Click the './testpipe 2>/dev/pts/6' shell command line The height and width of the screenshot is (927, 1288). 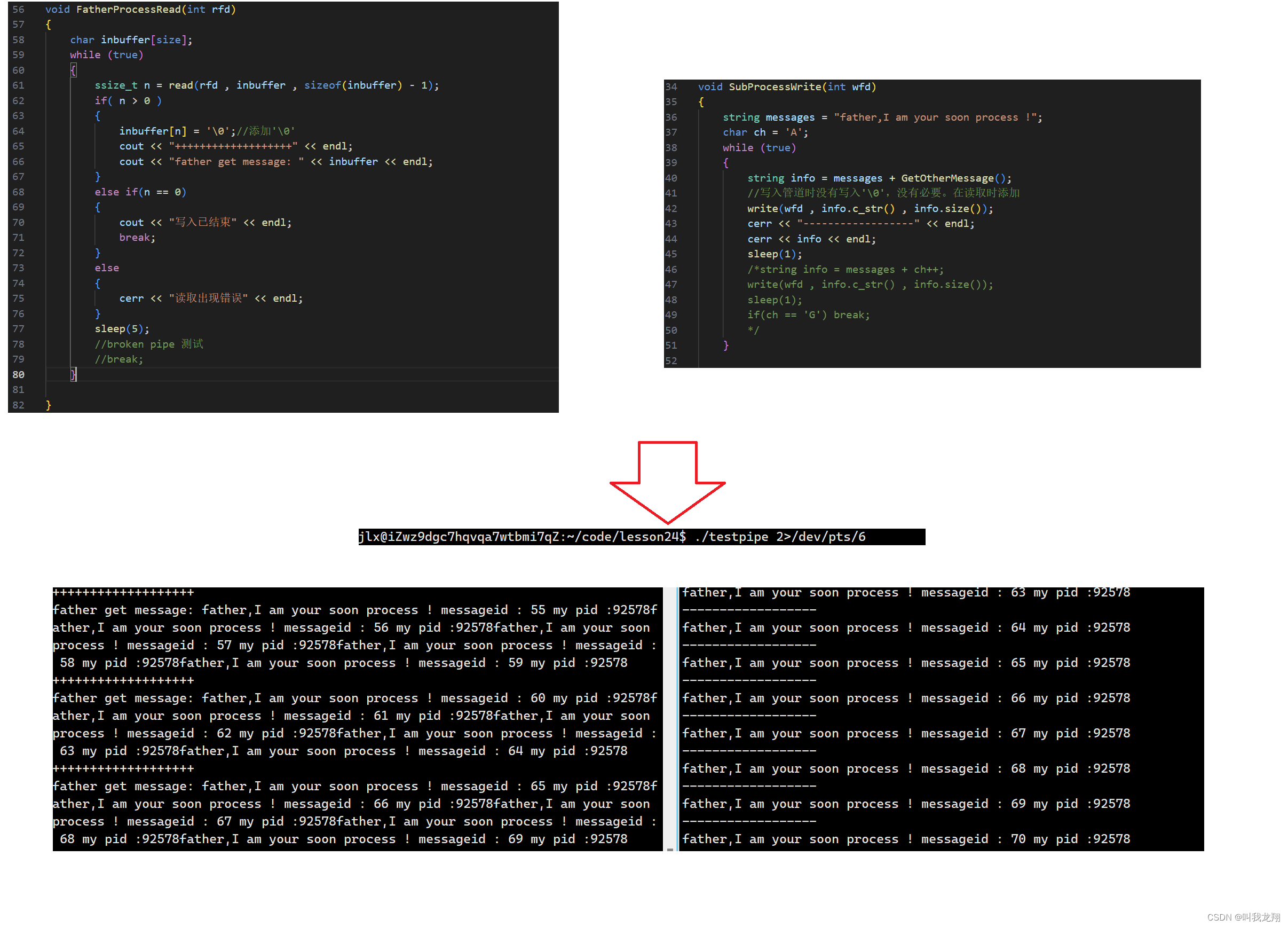(641, 536)
